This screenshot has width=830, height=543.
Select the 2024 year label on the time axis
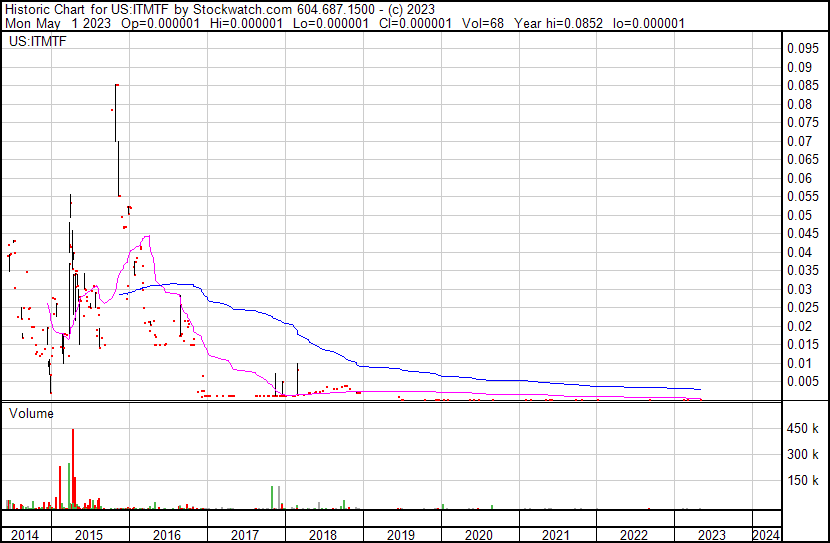point(766,535)
